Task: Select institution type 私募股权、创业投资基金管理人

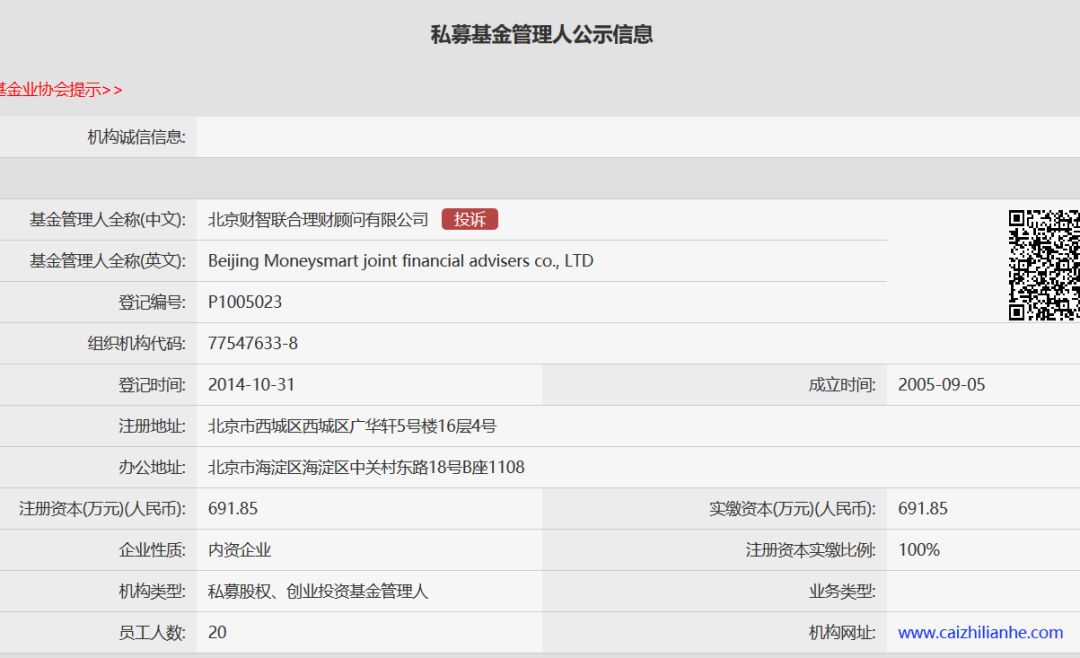Action: pos(318,591)
